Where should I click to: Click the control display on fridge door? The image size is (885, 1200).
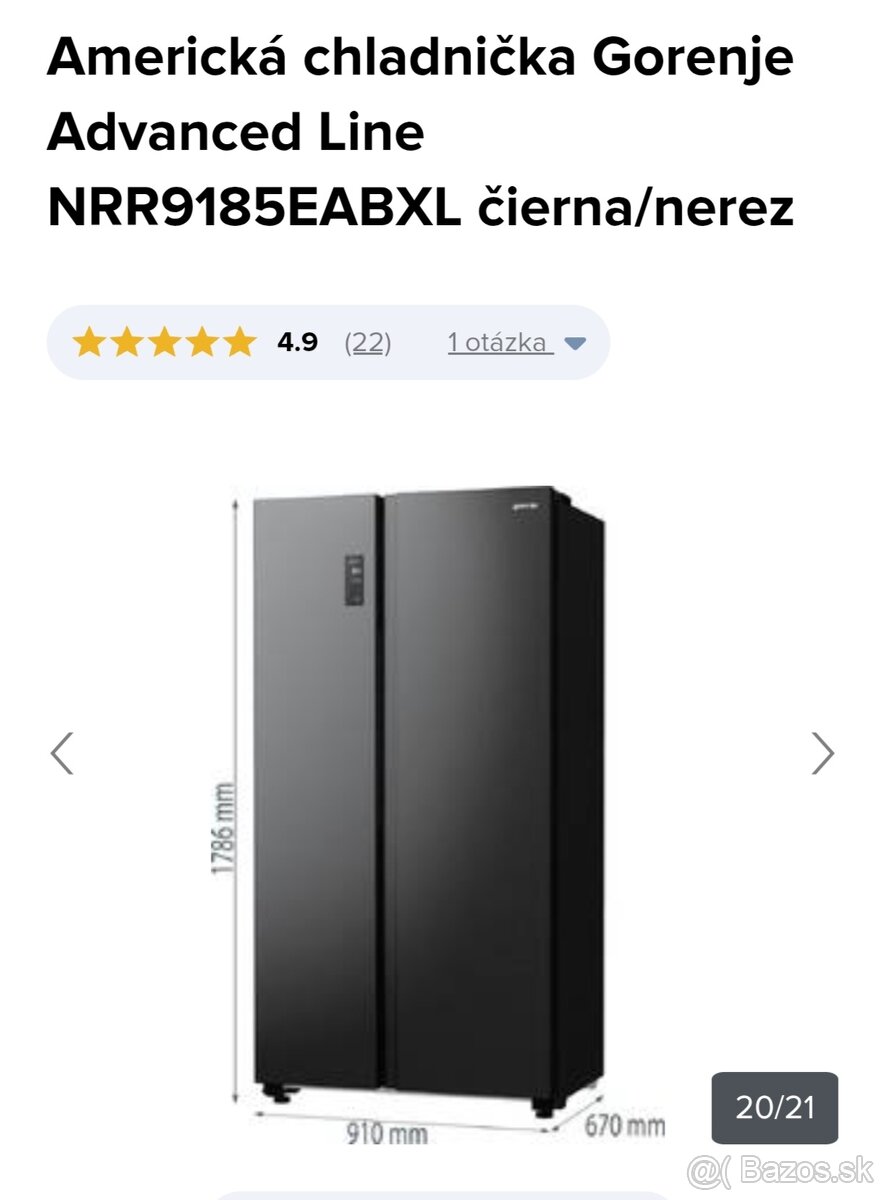tap(356, 580)
